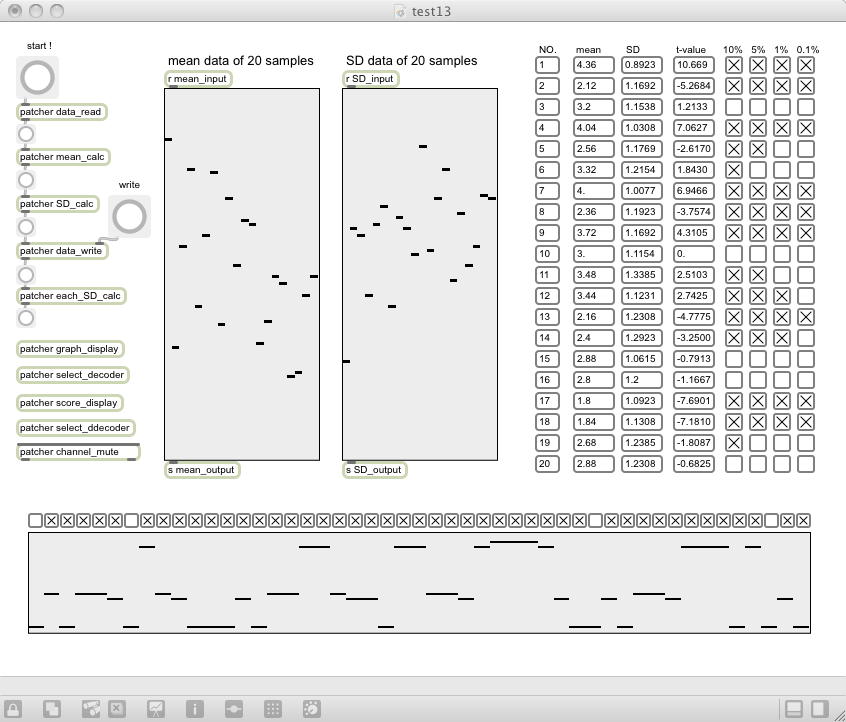846x722 pixels.
Task: Toggle the right sidebar panel icon
Action: click(820, 709)
